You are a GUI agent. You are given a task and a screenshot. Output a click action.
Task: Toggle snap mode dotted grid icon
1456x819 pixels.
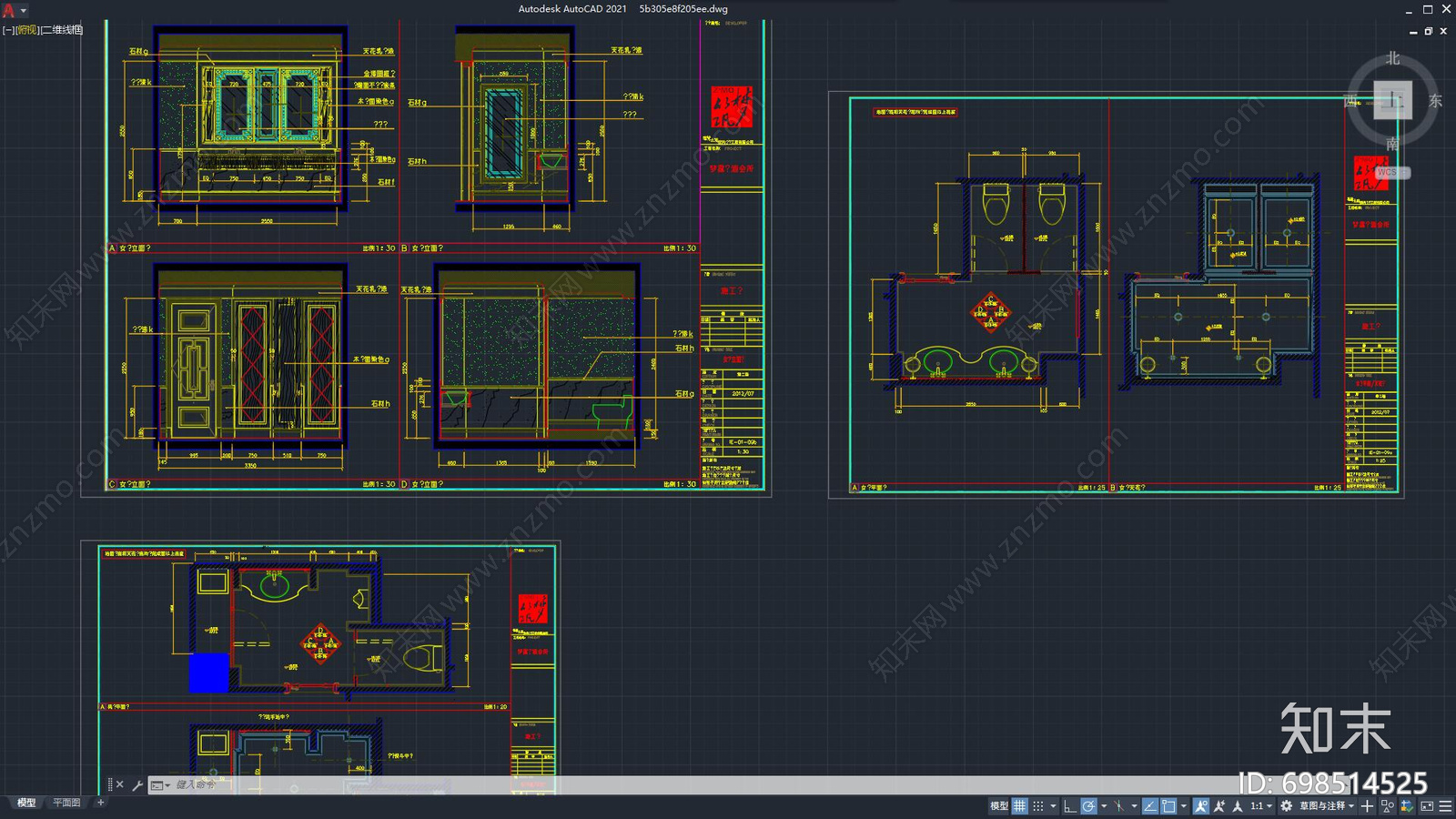[x=1038, y=806]
